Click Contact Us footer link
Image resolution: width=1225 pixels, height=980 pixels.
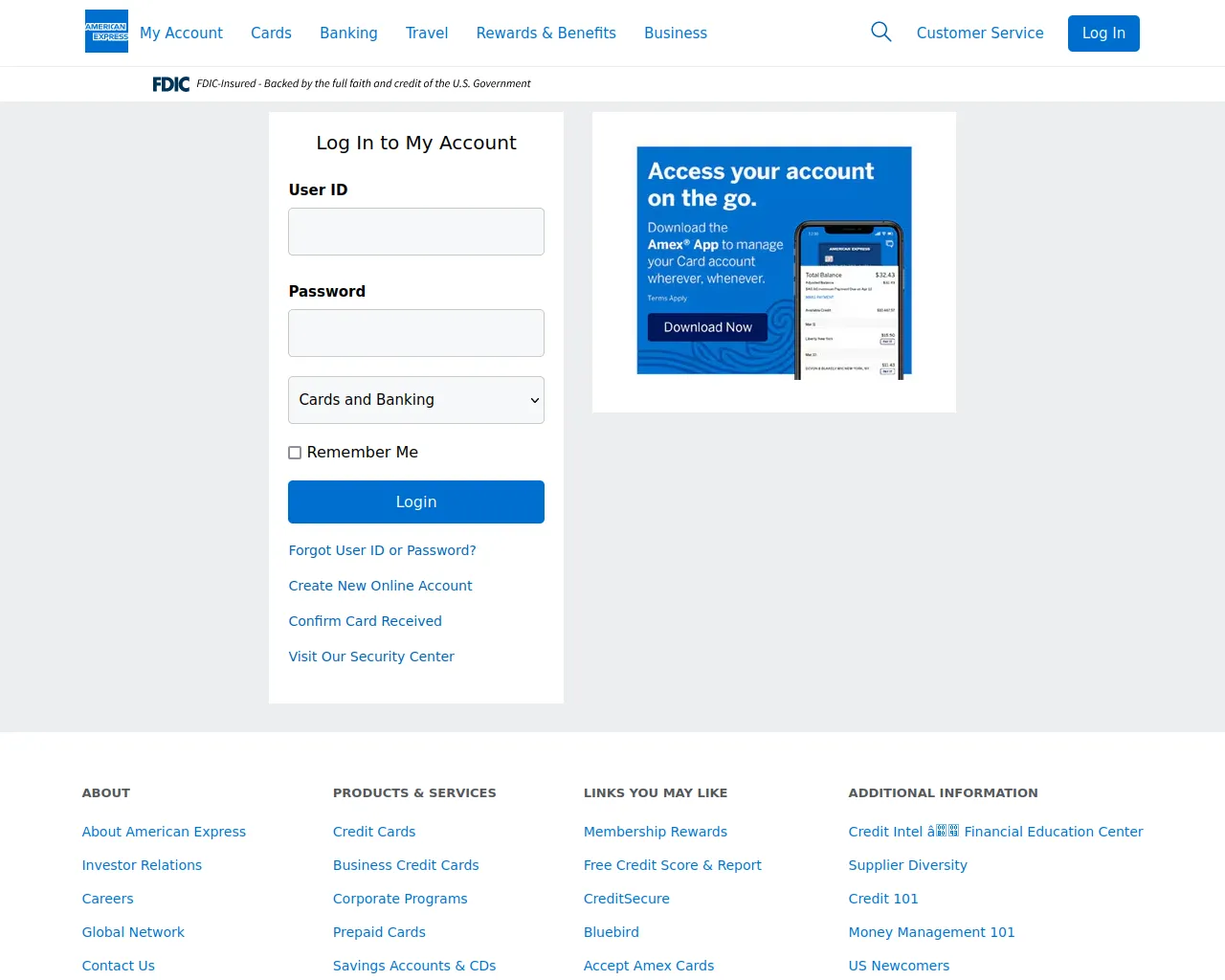[x=118, y=966]
